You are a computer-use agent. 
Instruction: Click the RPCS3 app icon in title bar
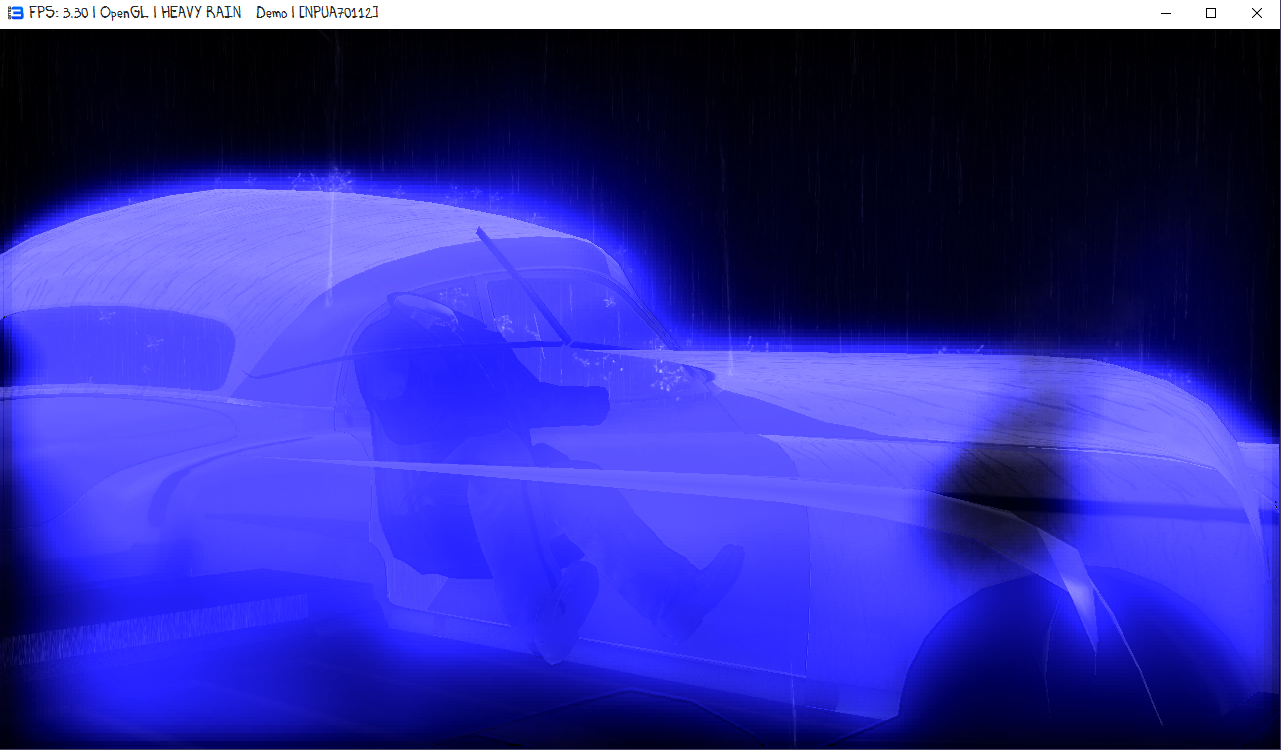pyautogui.click(x=12, y=13)
